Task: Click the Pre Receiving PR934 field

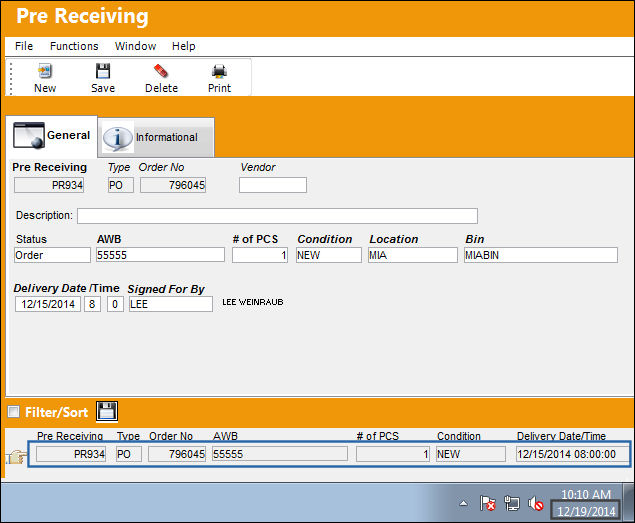Action: [x=49, y=185]
